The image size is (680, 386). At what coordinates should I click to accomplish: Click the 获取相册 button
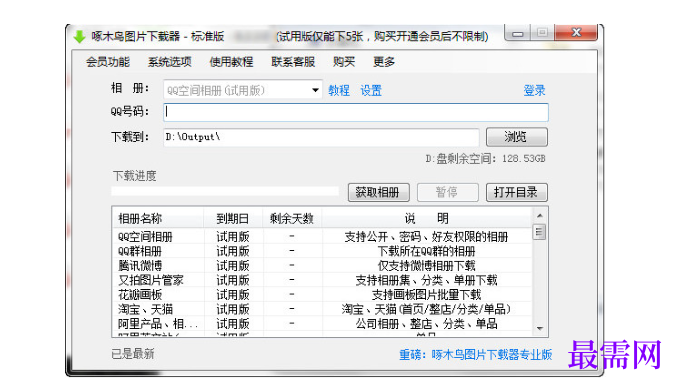[379, 192]
